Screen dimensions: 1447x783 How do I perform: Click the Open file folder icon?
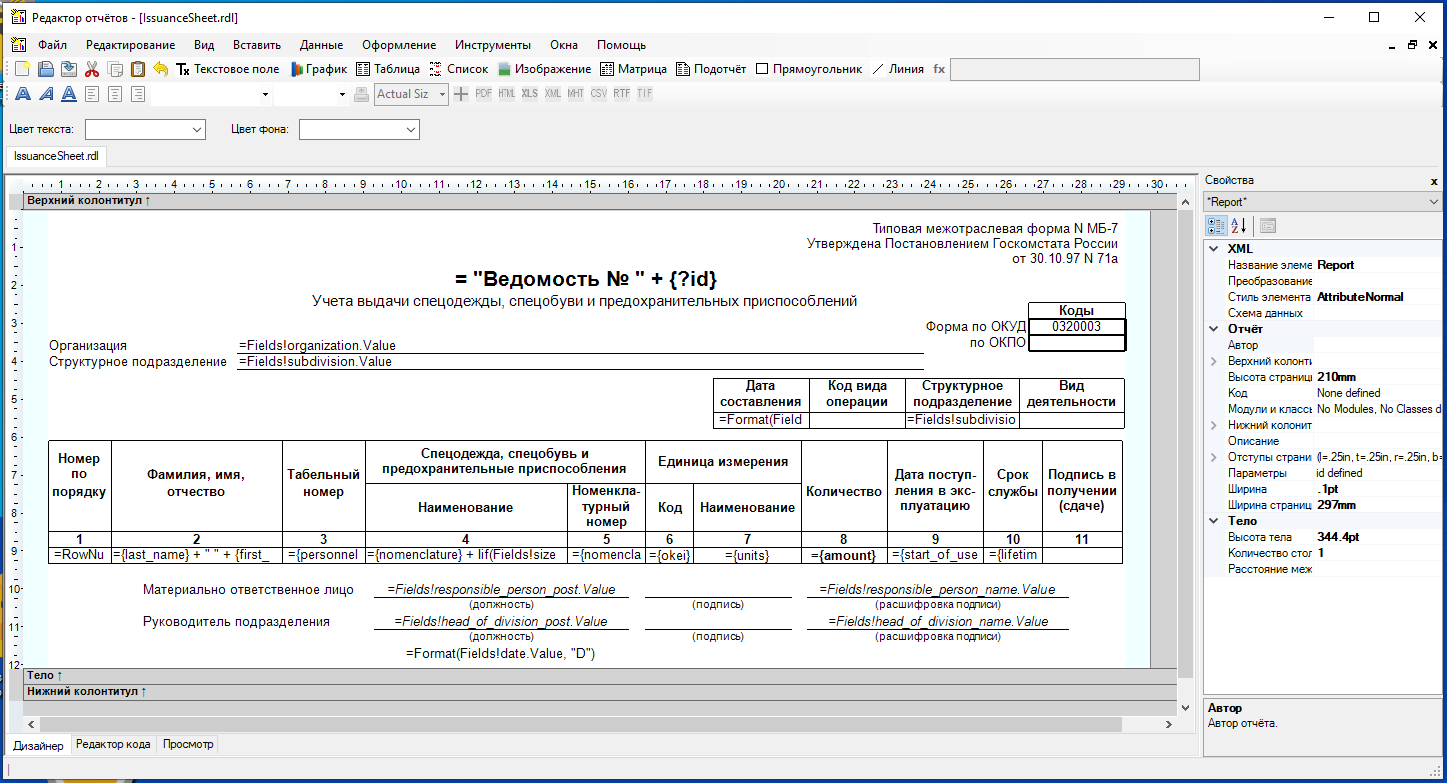[45, 69]
